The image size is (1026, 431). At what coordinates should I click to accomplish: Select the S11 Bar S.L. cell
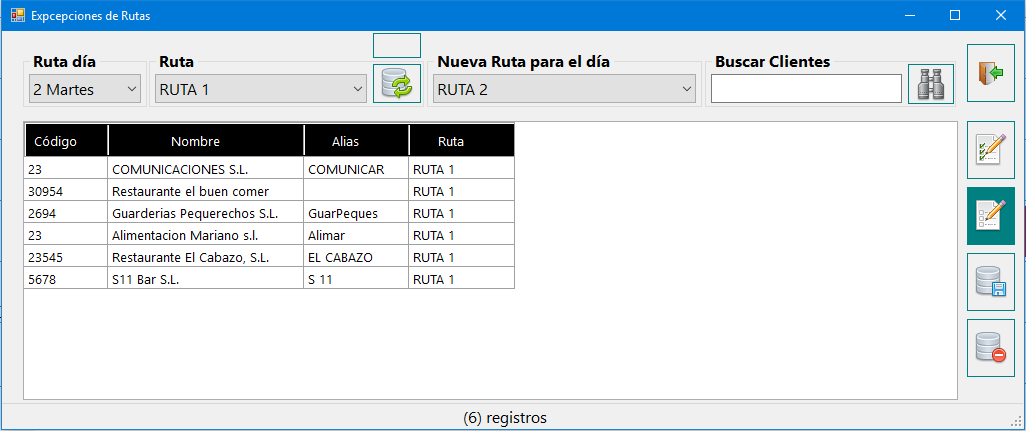(206, 280)
